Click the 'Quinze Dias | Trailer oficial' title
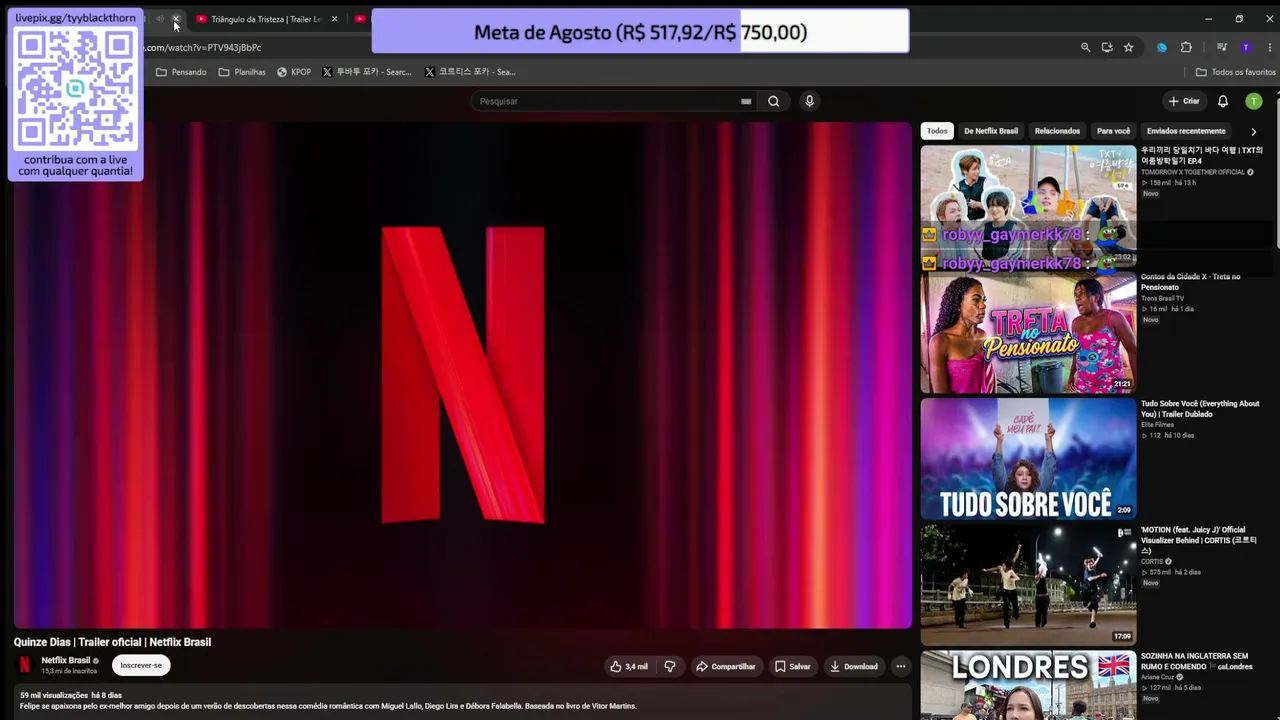This screenshot has height=720, width=1280. 113,642
